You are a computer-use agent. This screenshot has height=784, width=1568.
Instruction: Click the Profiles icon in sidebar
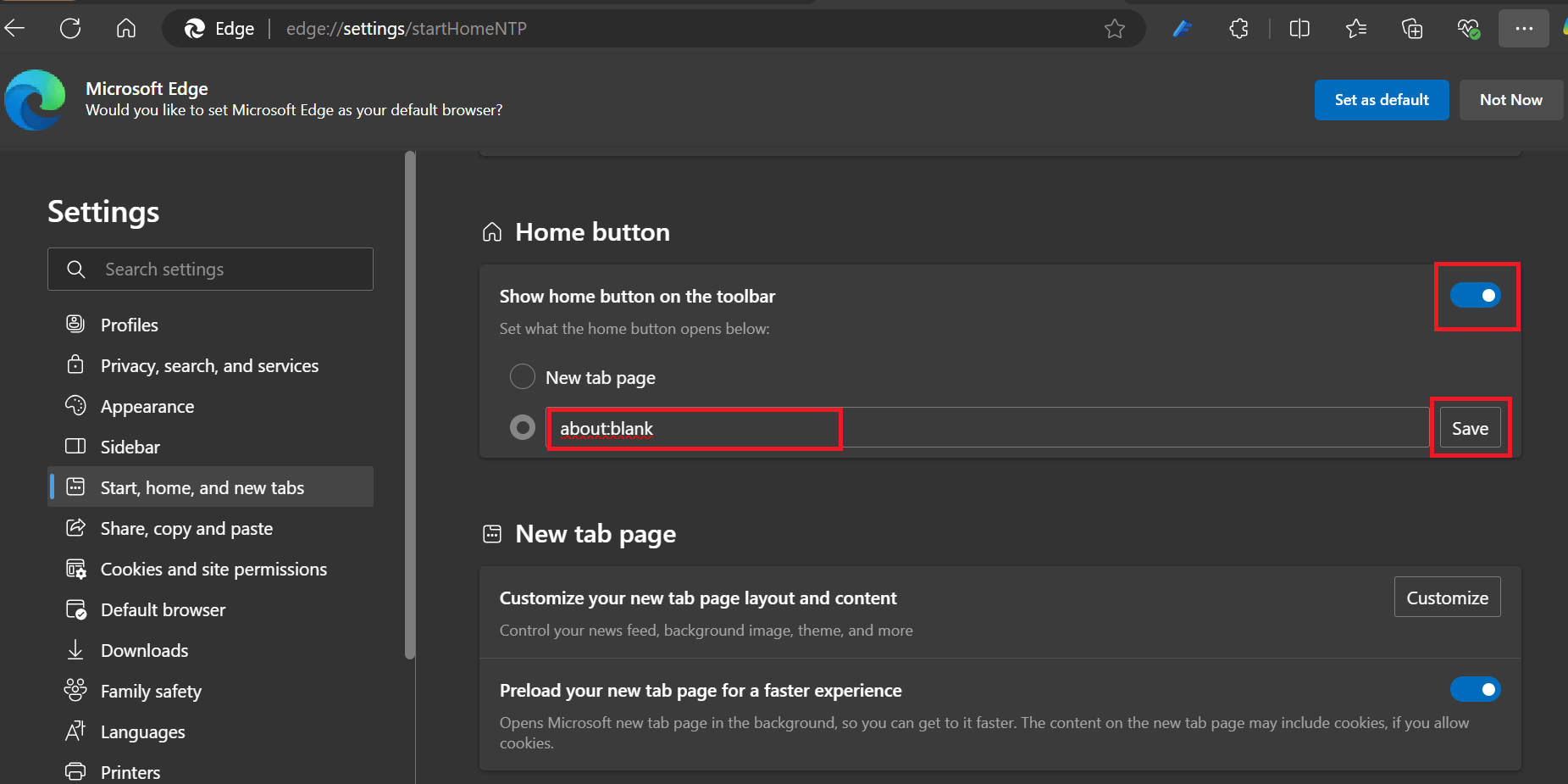pos(75,324)
